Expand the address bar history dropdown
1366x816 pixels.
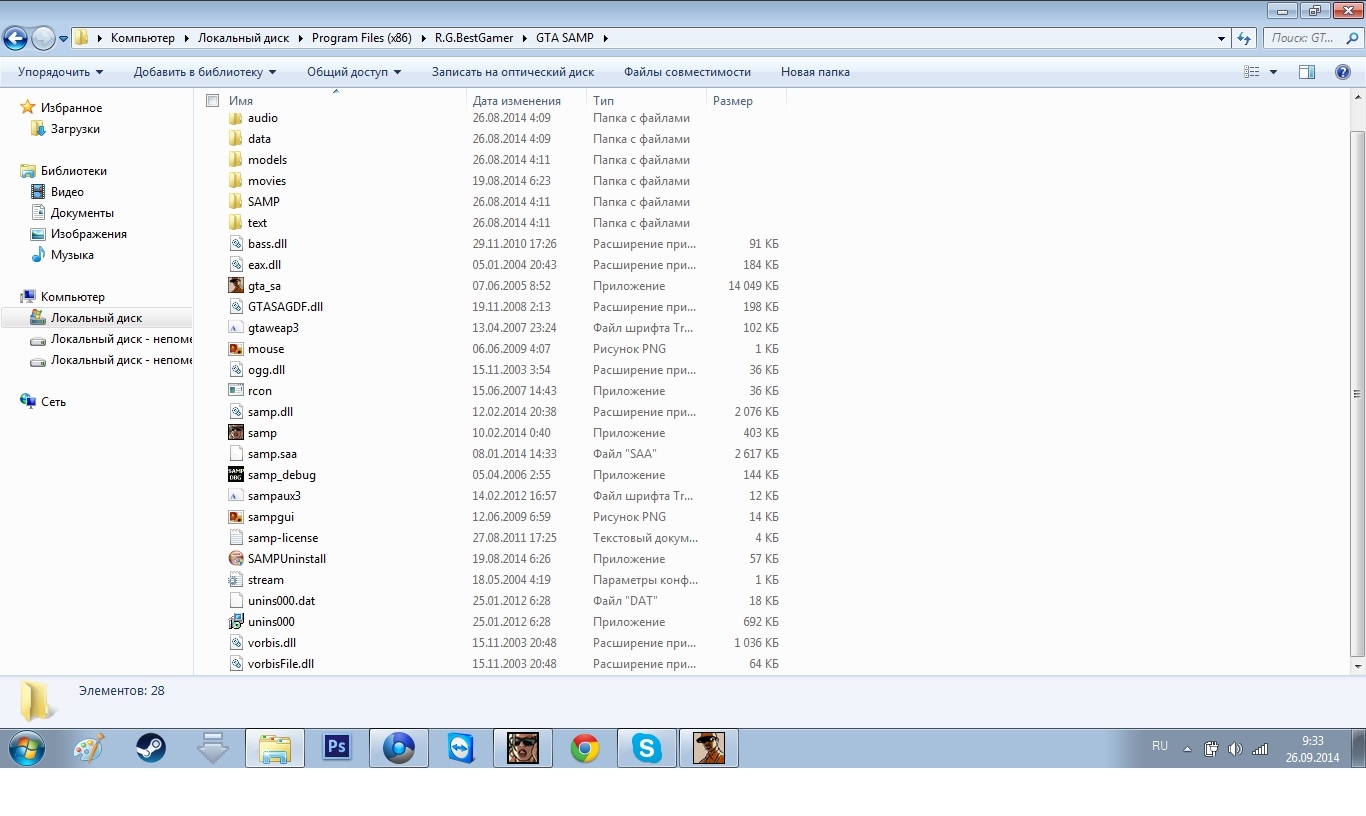click(1222, 38)
